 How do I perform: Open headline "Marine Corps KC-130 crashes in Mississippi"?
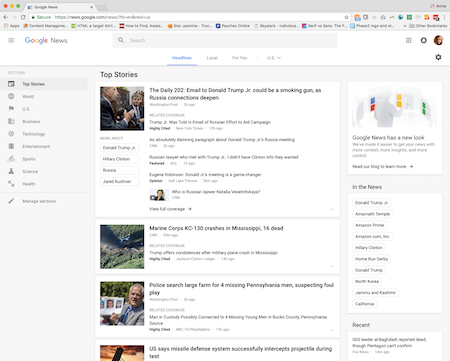point(216,228)
